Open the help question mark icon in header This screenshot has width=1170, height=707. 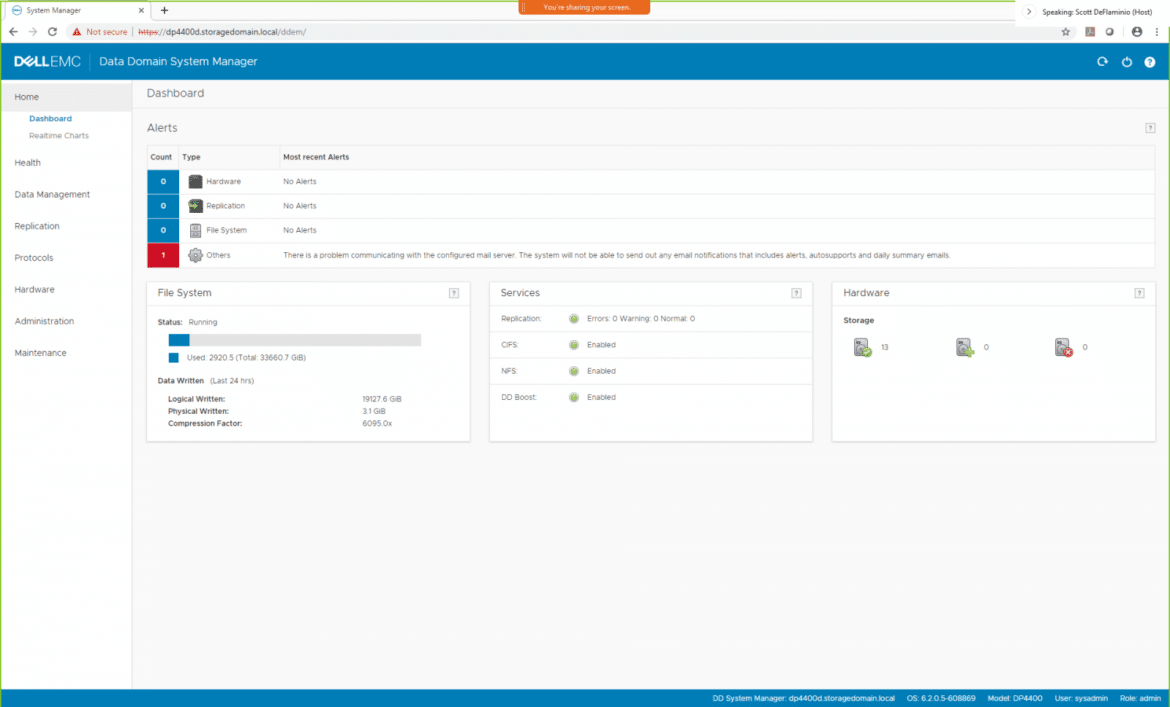tap(1150, 62)
